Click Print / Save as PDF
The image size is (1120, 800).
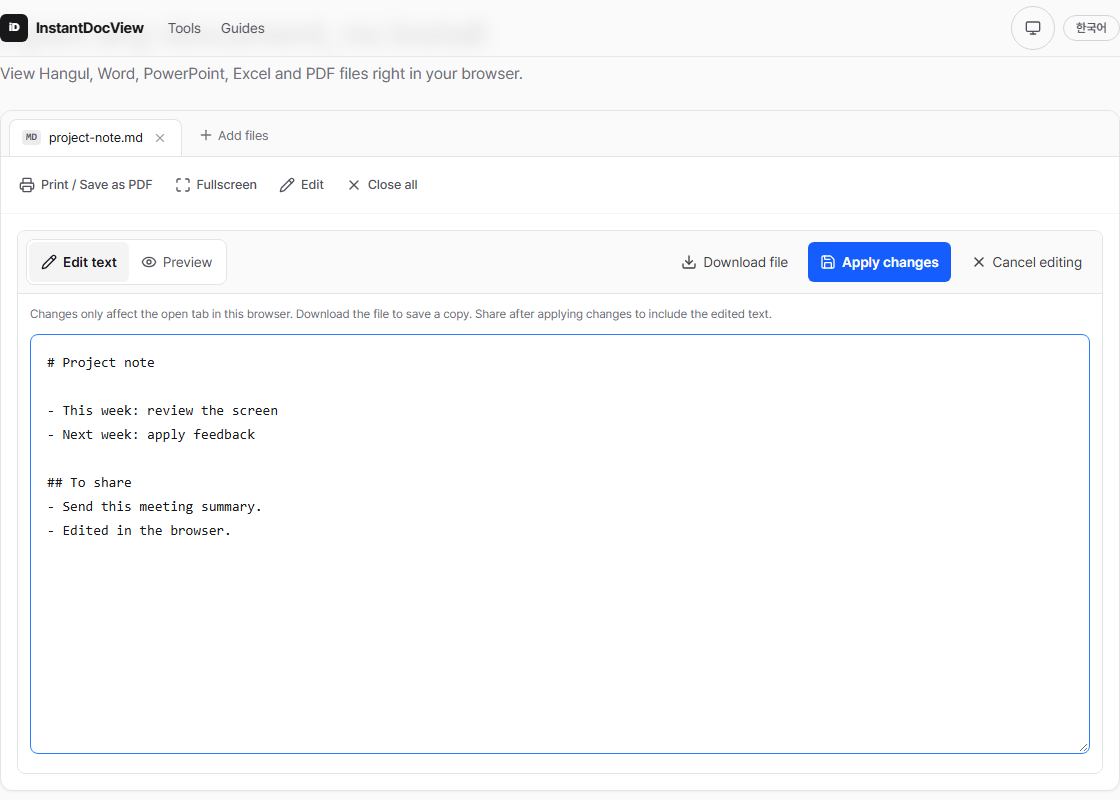coord(86,185)
